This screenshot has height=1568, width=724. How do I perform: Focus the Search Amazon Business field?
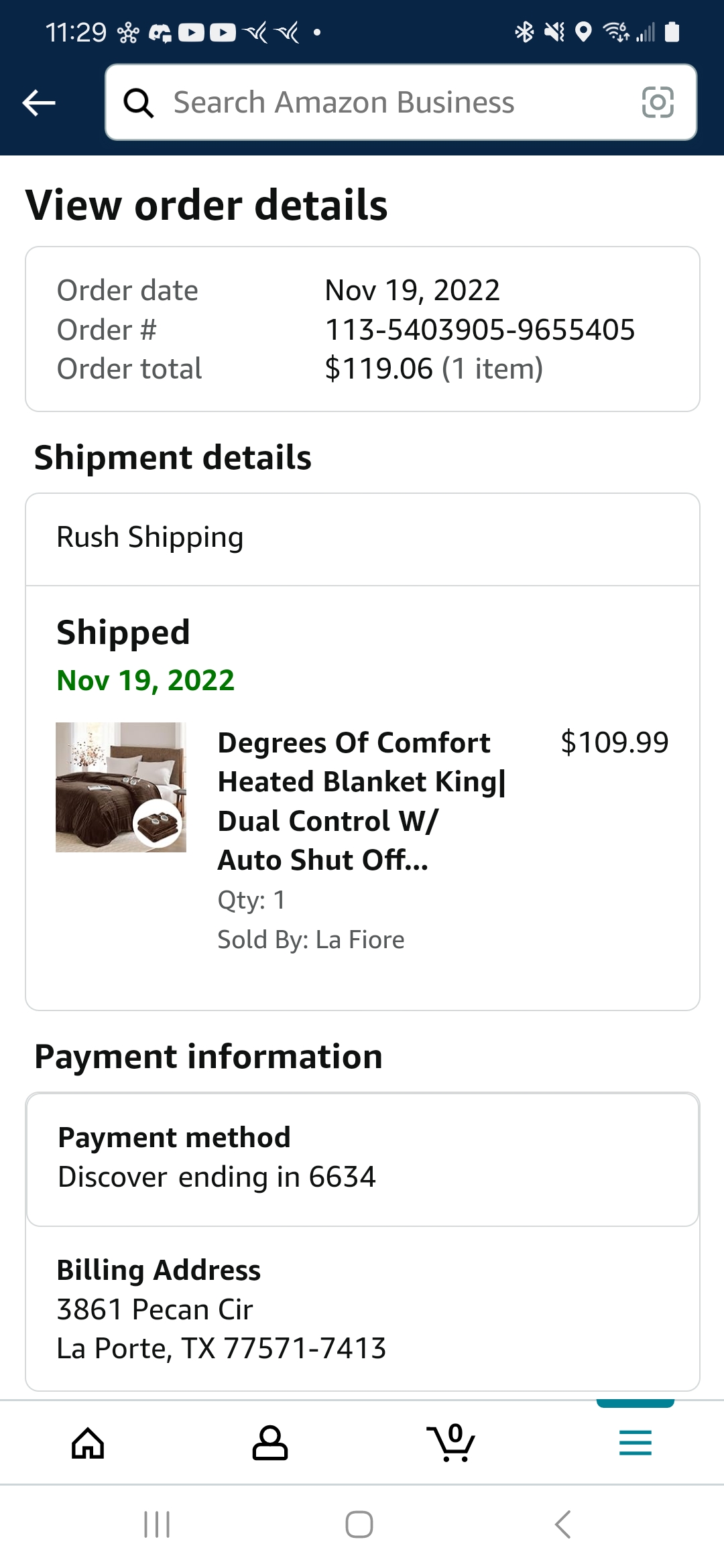click(401, 103)
